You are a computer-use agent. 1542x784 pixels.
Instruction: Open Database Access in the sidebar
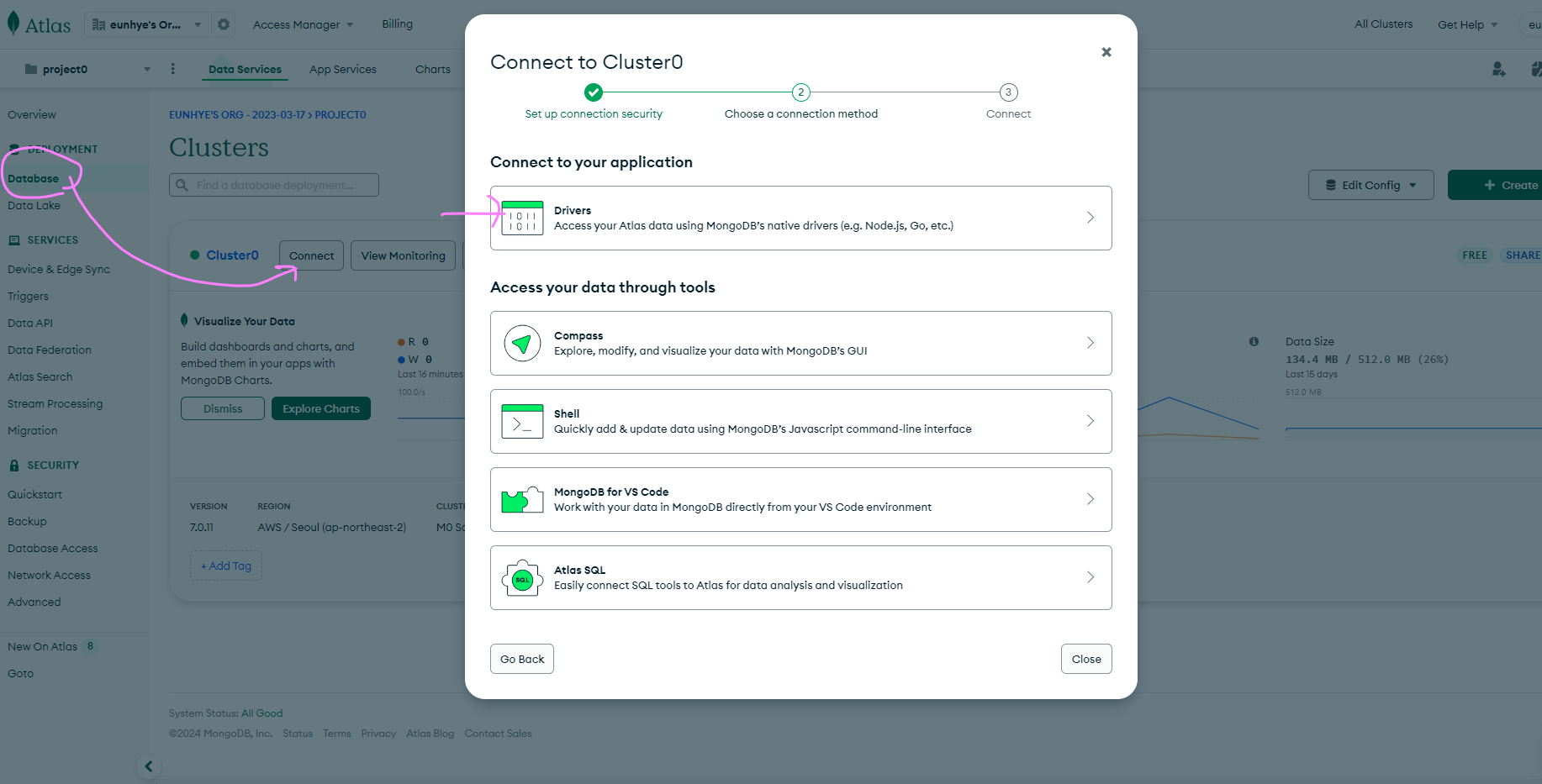[x=52, y=548]
